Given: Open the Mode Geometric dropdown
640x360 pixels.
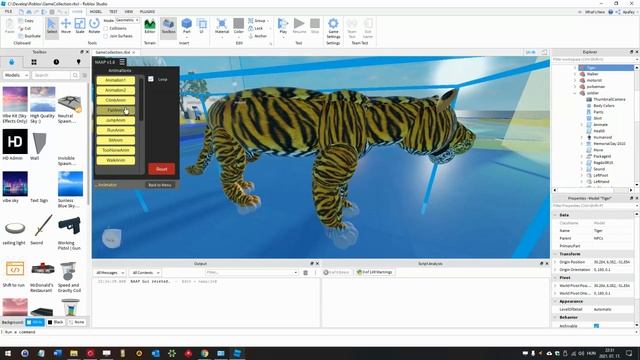Looking at the screenshot, I should click(x=127, y=20).
